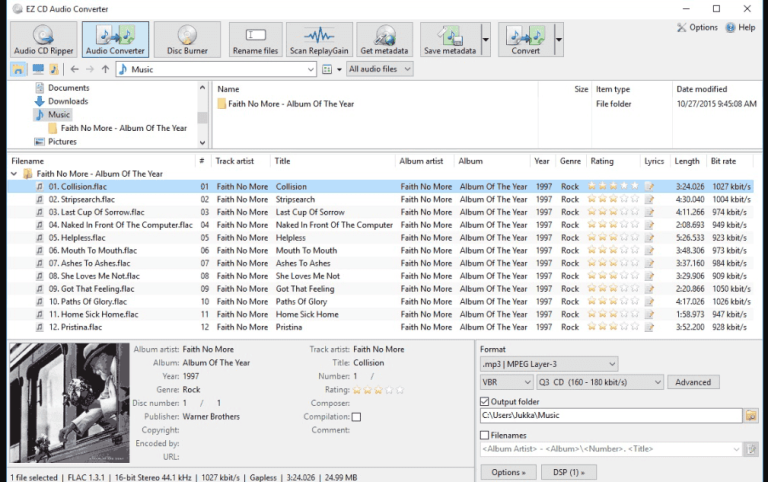Open the Audio CD Ripper mode
The image size is (768, 482).
(44, 39)
